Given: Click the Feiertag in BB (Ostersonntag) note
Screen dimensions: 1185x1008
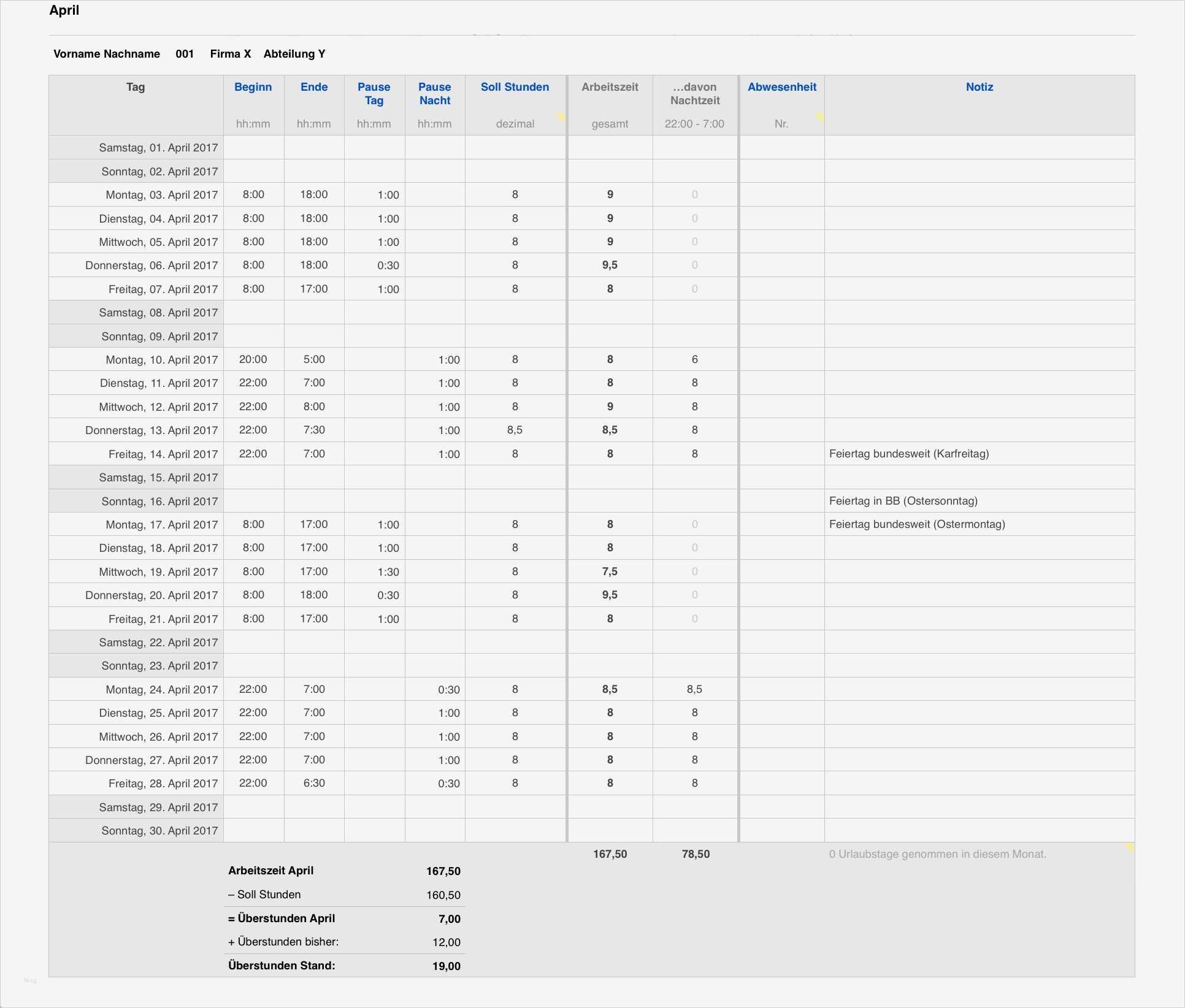Looking at the screenshot, I should pos(903,501).
